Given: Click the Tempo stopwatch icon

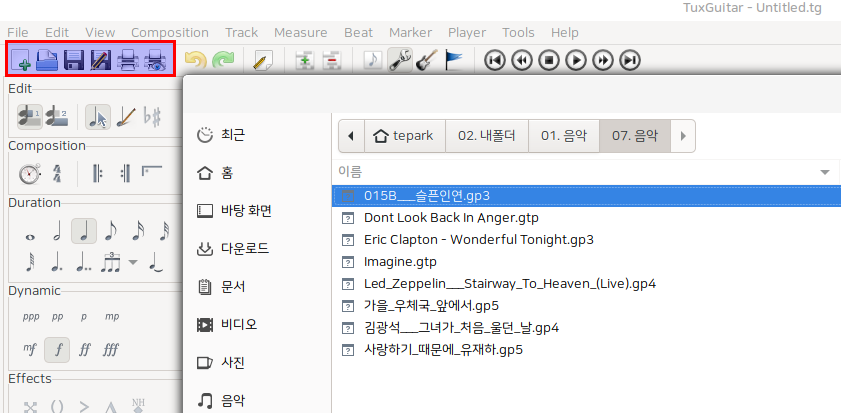Looking at the screenshot, I should [x=29, y=174].
